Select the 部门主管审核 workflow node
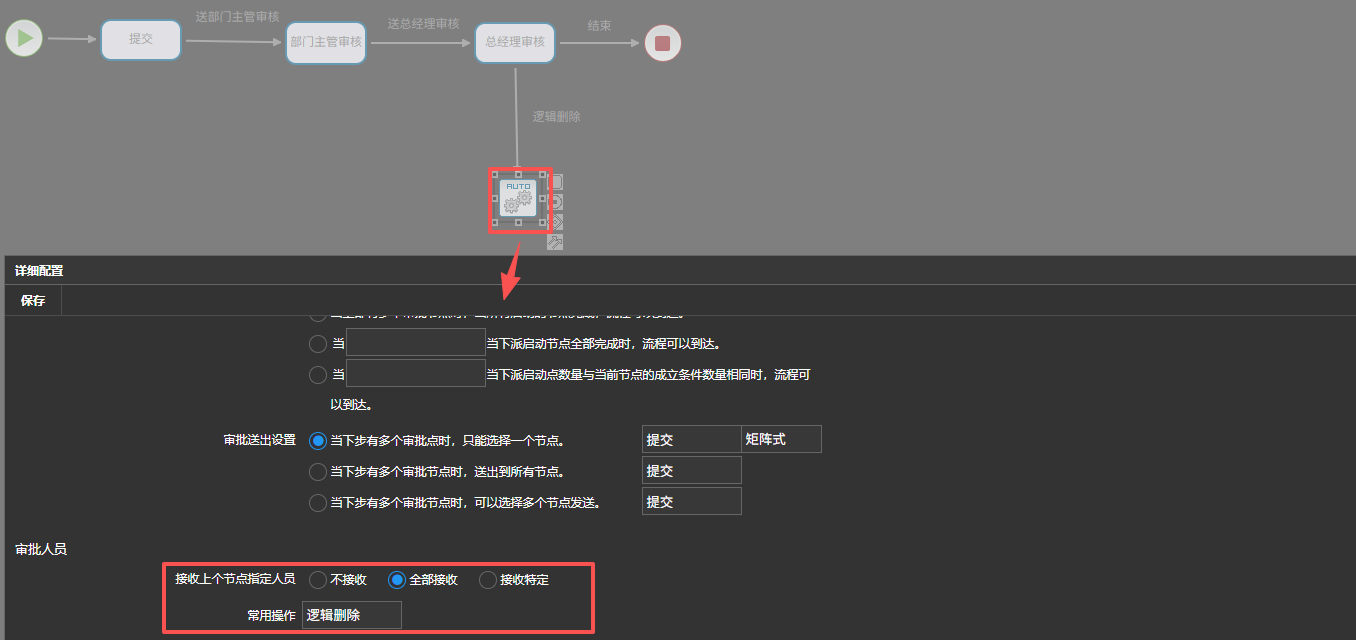Image resolution: width=1356 pixels, height=640 pixels. 326,43
